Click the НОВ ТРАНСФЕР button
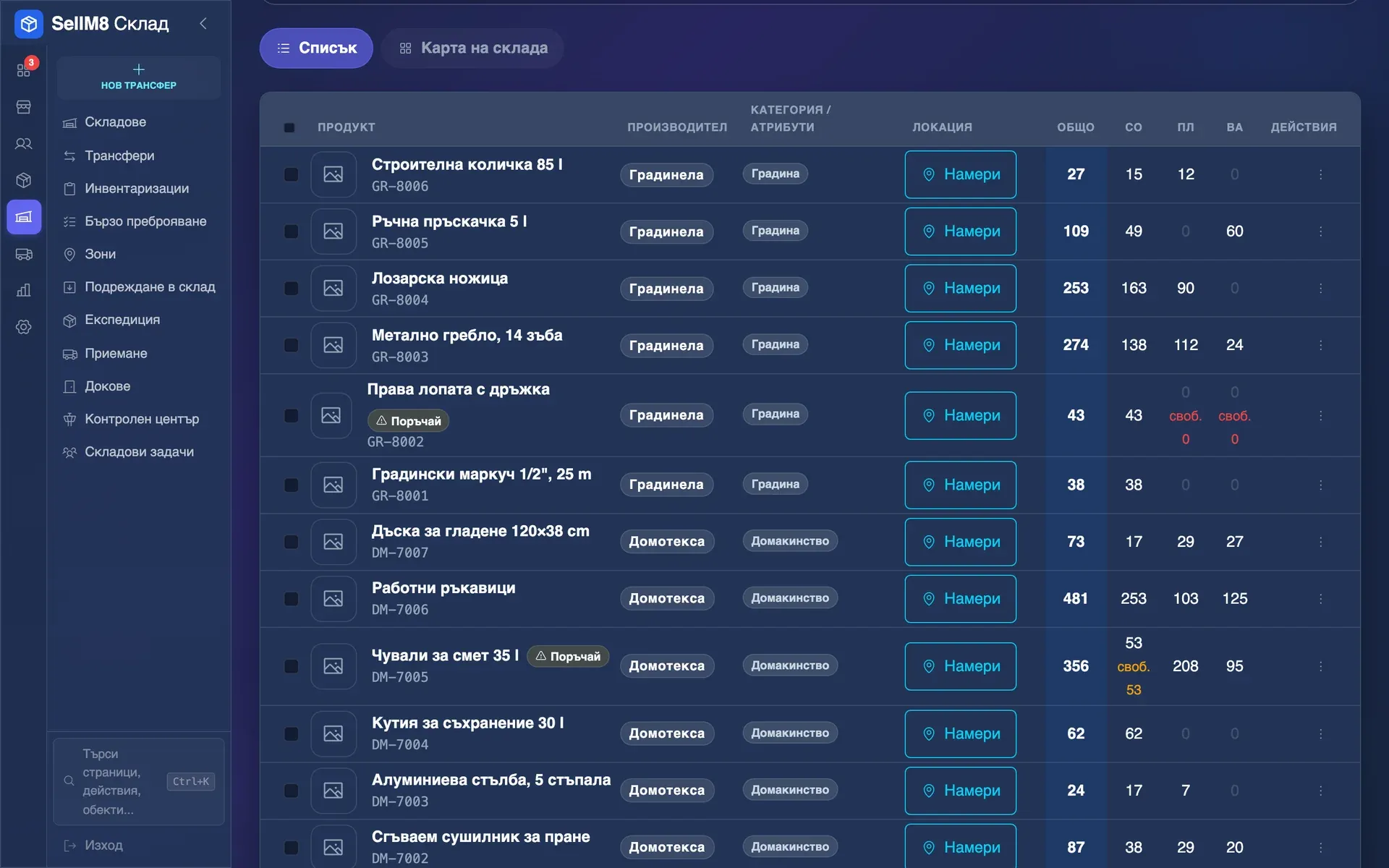This screenshot has height=868, width=1389. pyautogui.click(x=139, y=77)
